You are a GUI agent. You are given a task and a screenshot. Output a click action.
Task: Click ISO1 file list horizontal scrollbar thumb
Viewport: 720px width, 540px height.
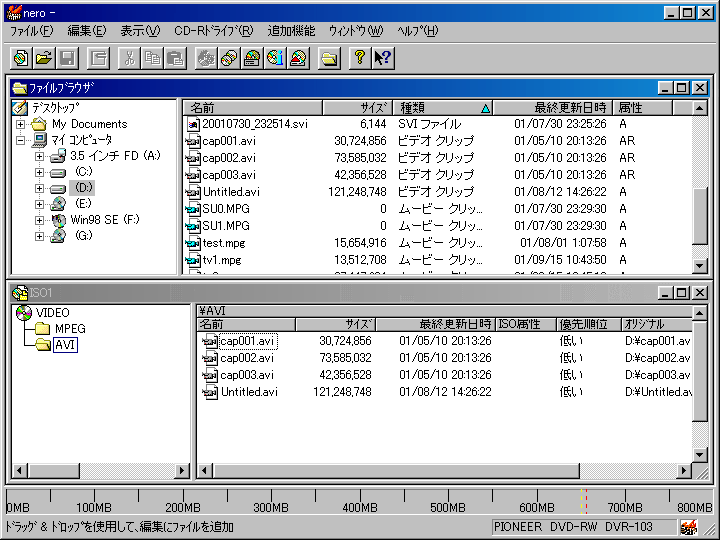point(396,471)
